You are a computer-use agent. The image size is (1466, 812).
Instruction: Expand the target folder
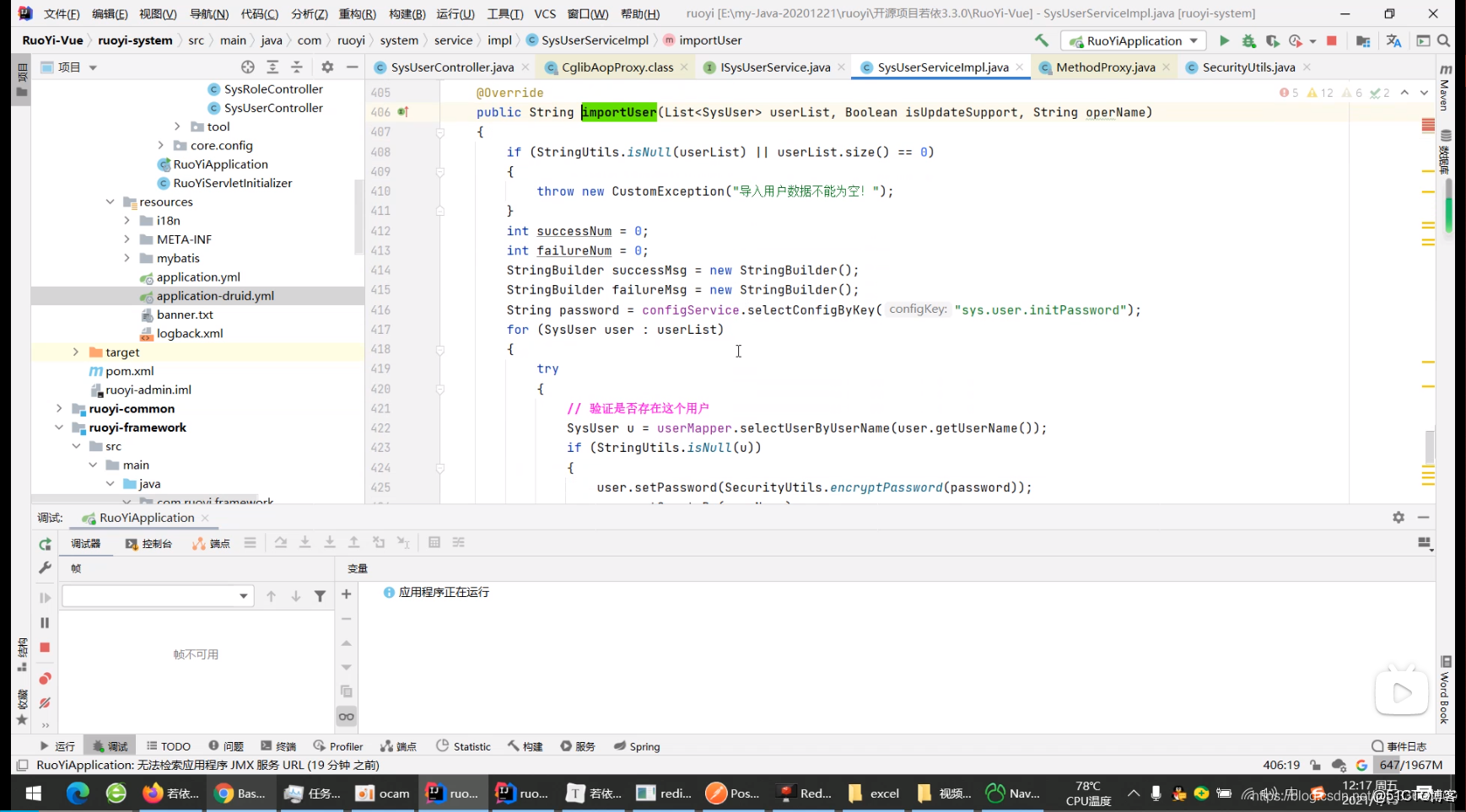point(76,352)
